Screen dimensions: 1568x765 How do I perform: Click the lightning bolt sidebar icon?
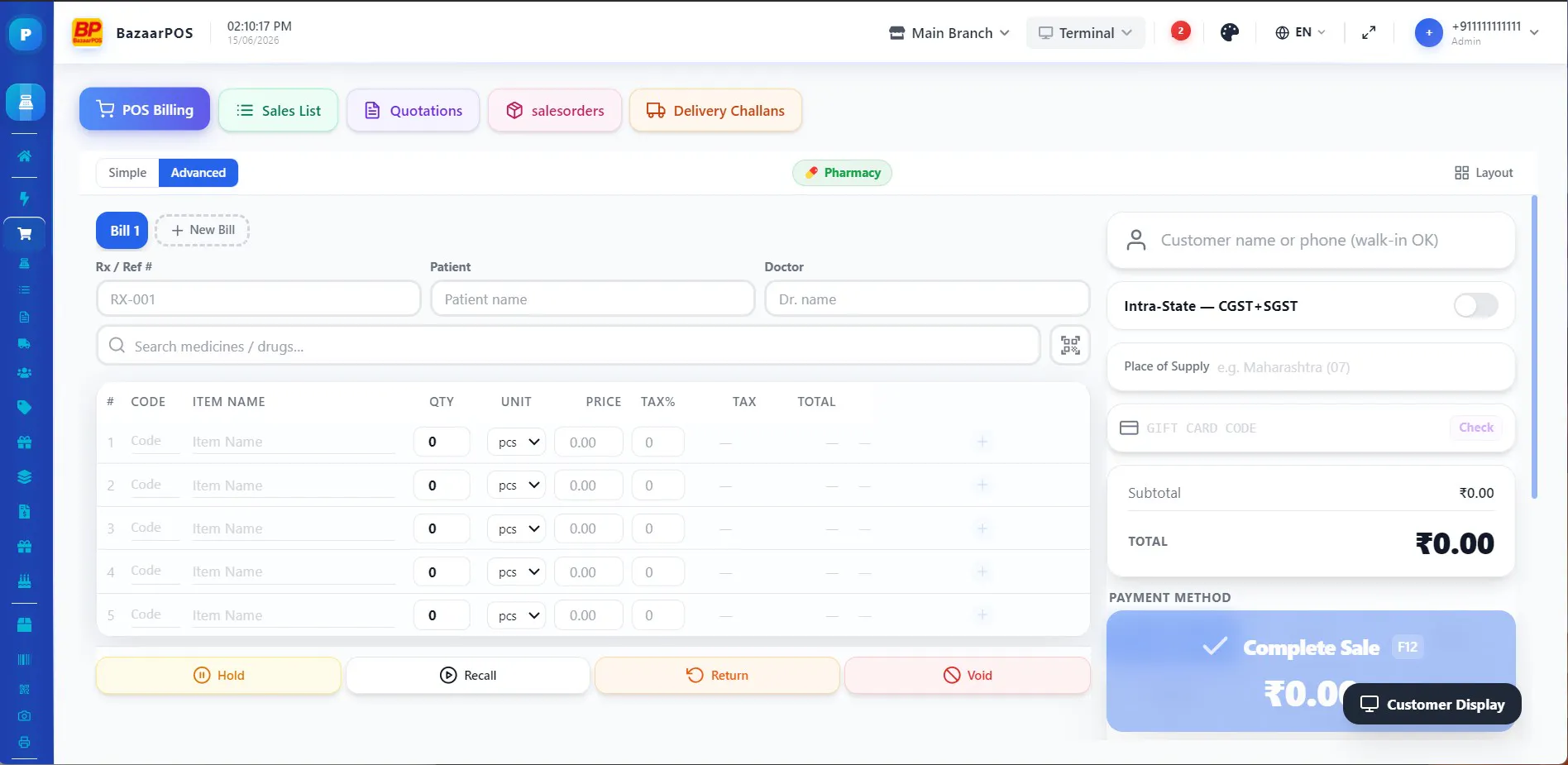(x=25, y=198)
